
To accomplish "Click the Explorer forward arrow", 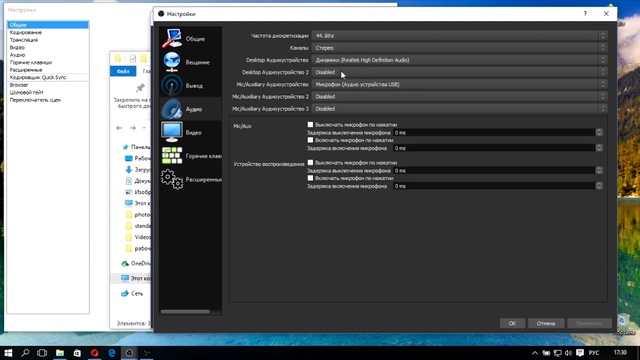I will [133, 128].
